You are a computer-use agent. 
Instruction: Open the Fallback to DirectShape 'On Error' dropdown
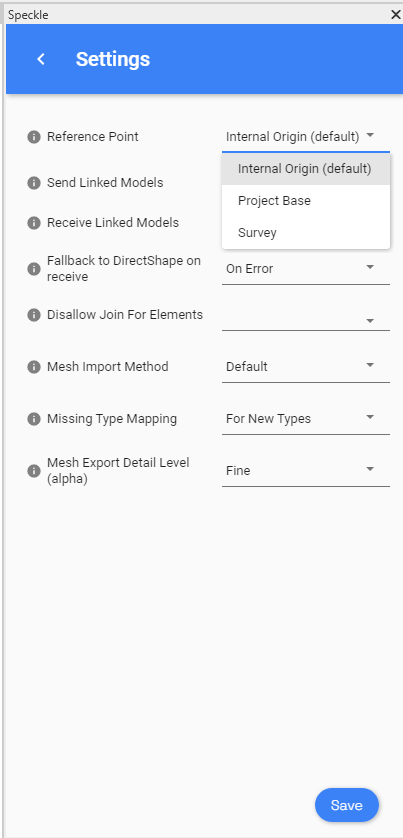[306, 269]
